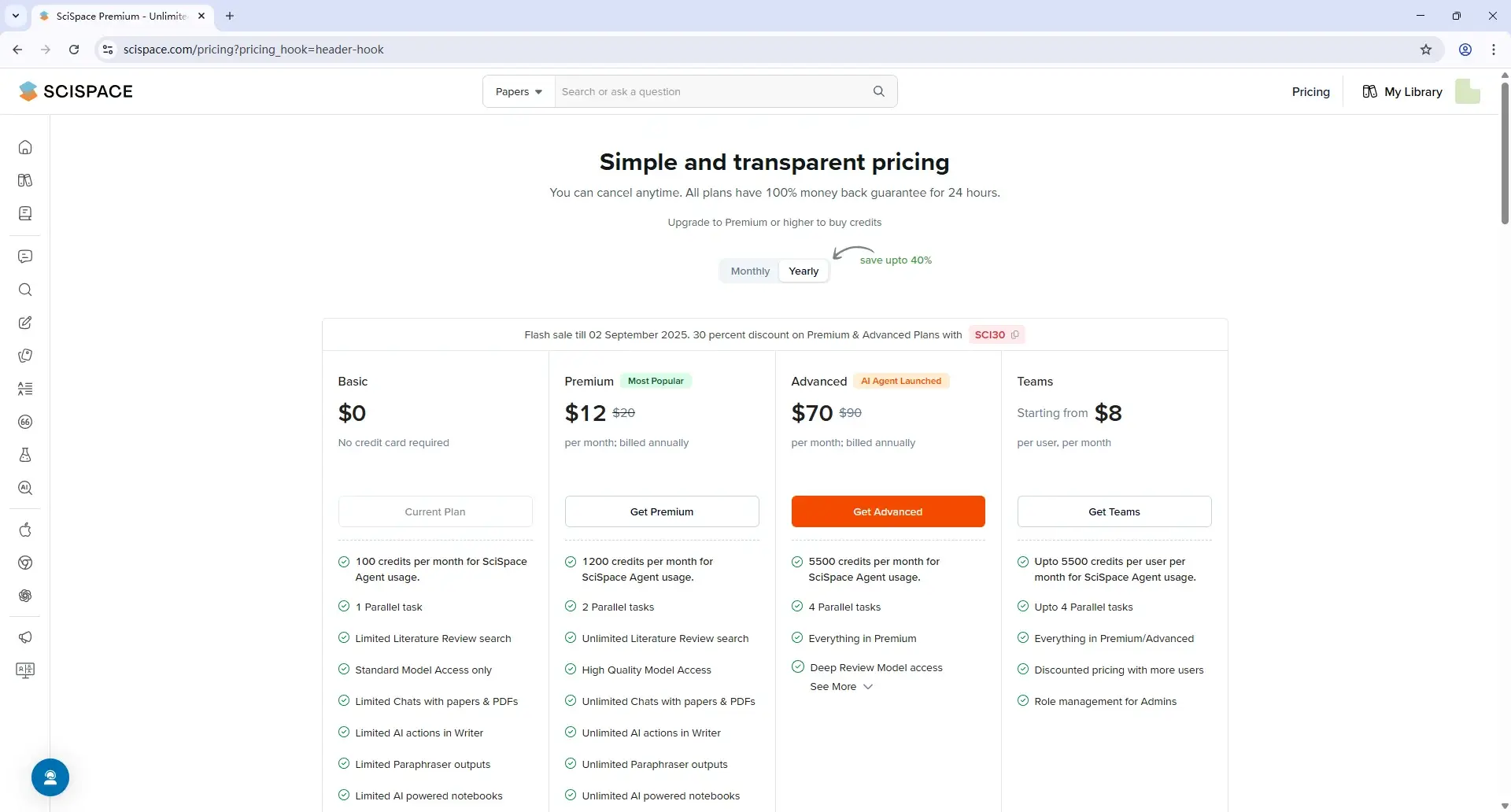1511x812 pixels.
Task: Click the SciSpace logo
Action: coord(76,91)
